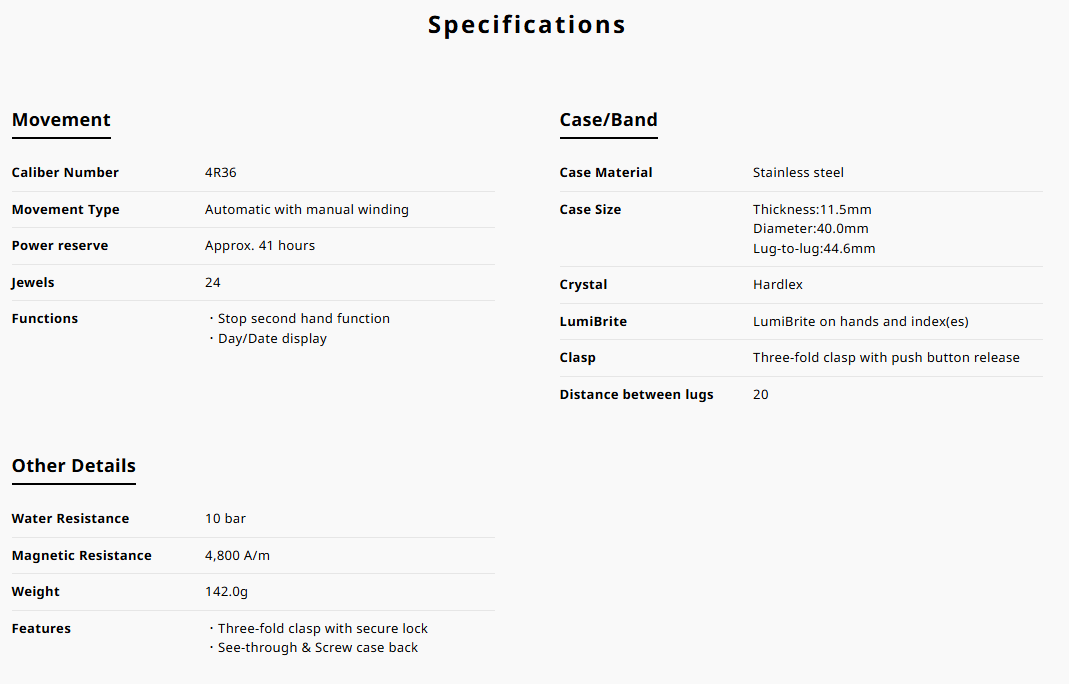The width and height of the screenshot is (1069, 684).
Task: Click the 'Lug-to-lug:44.6mm' line
Action: [814, 249]
